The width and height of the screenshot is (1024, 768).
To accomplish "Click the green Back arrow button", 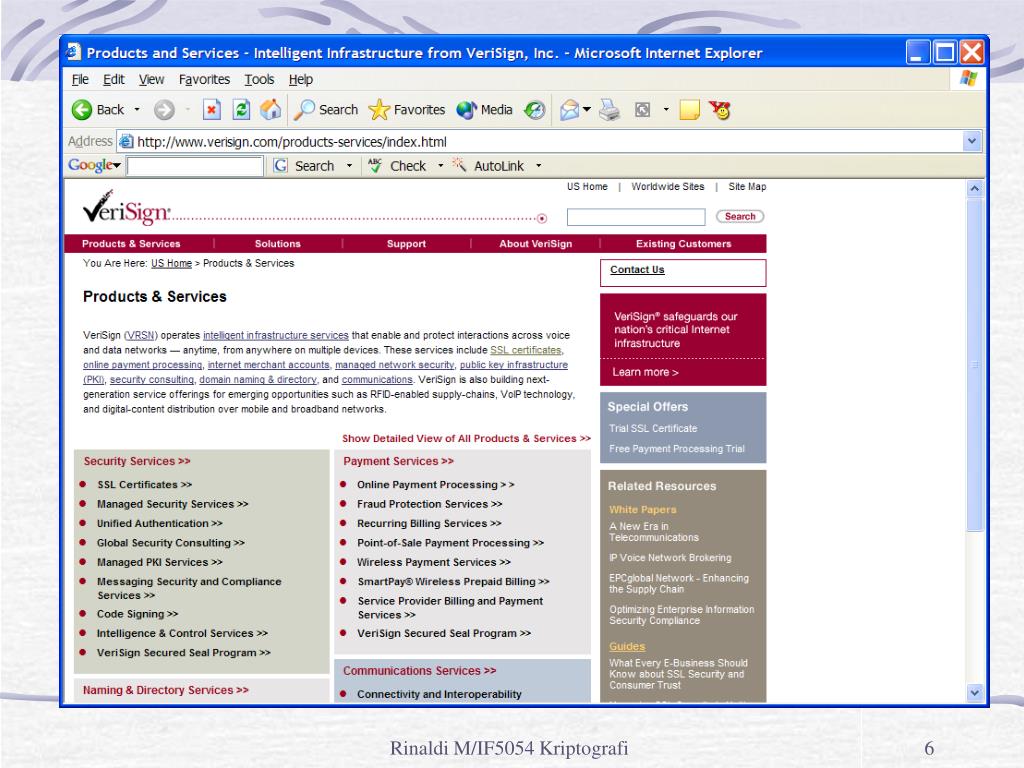I will tap(82, 110).
